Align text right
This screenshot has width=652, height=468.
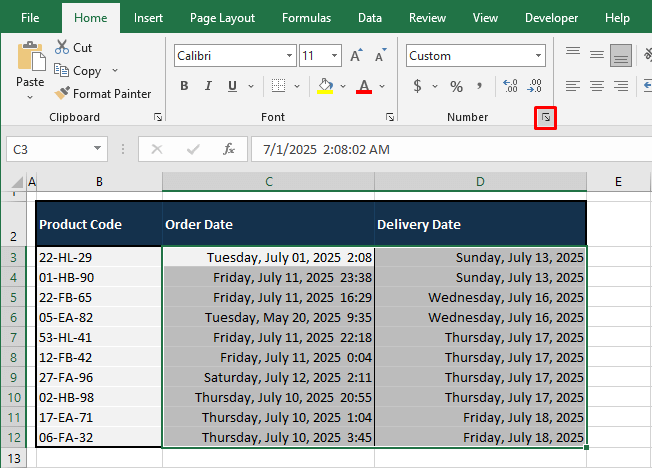pyautogui.click(x=621, y=86)
